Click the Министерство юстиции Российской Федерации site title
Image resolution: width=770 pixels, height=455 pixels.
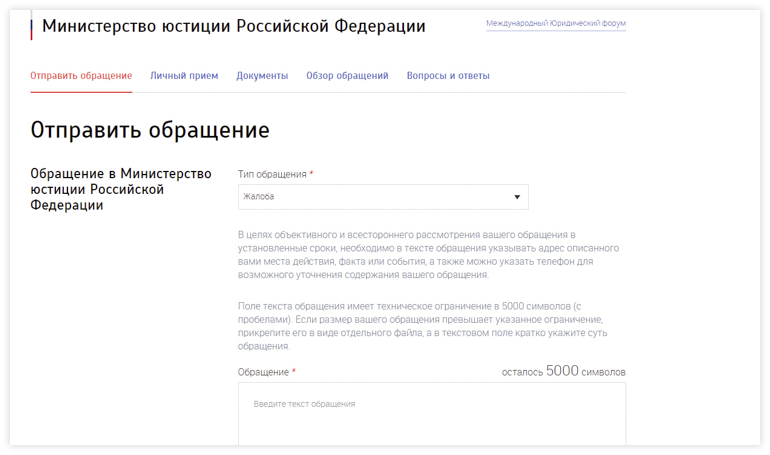pyautogui.click(x=234, y=26)
